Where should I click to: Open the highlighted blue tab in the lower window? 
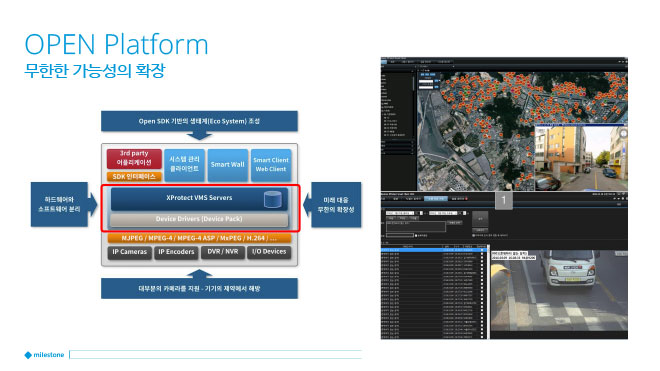tap(436, 198)
